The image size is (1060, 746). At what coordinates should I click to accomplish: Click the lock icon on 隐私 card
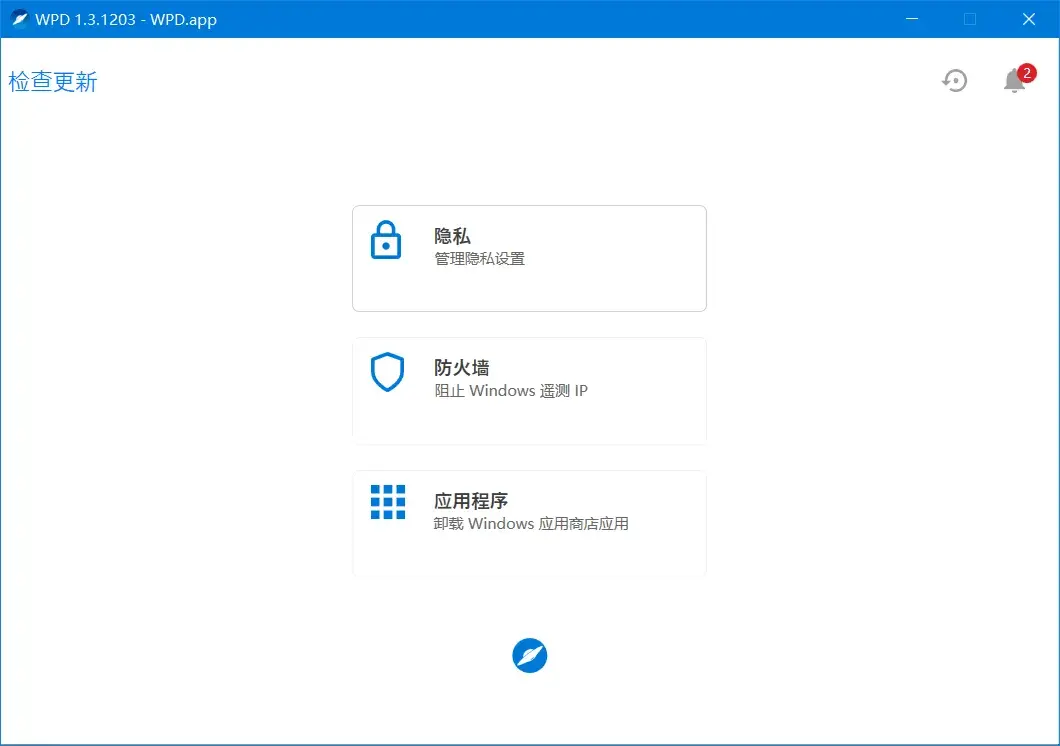386,240
